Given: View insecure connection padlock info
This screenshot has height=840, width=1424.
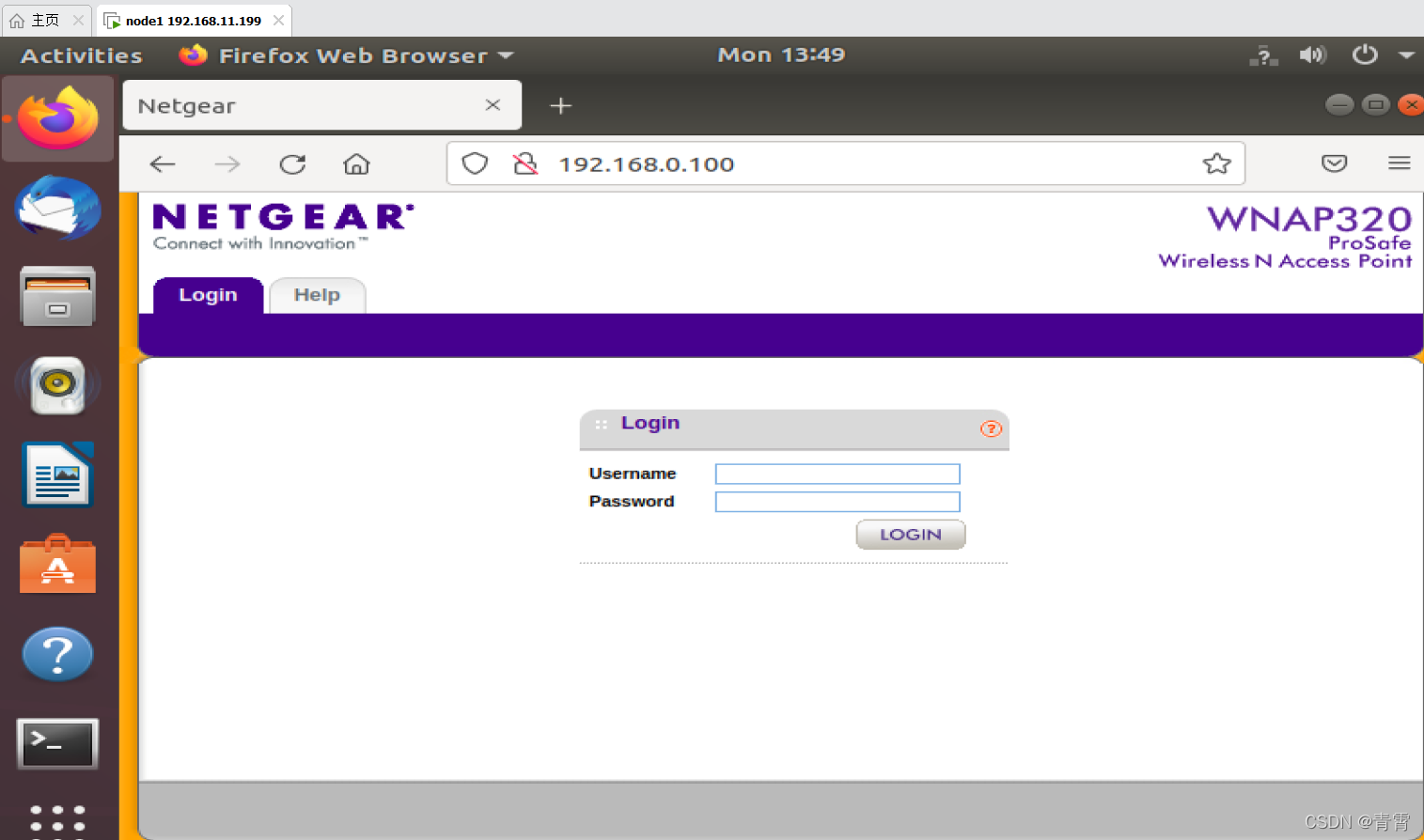Looking at the screenshot, I should (x=524, y=163).
